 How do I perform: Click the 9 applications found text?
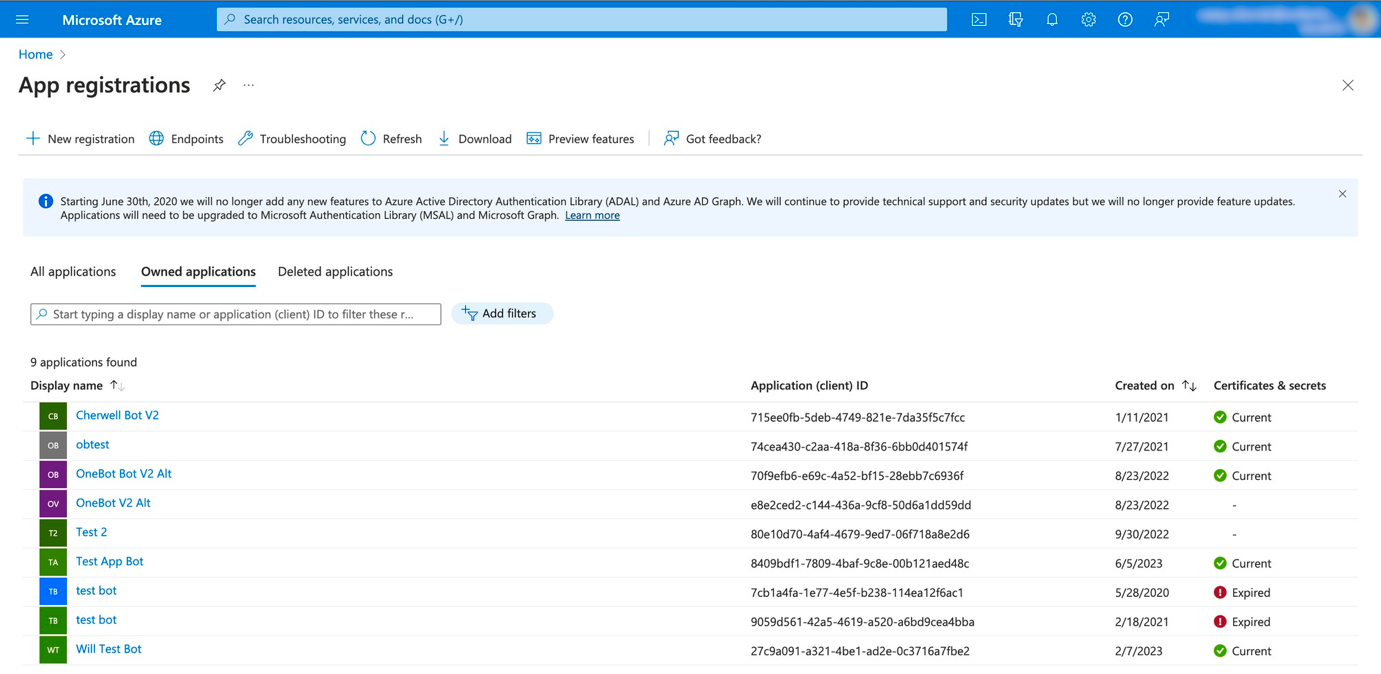coord(83,362)
